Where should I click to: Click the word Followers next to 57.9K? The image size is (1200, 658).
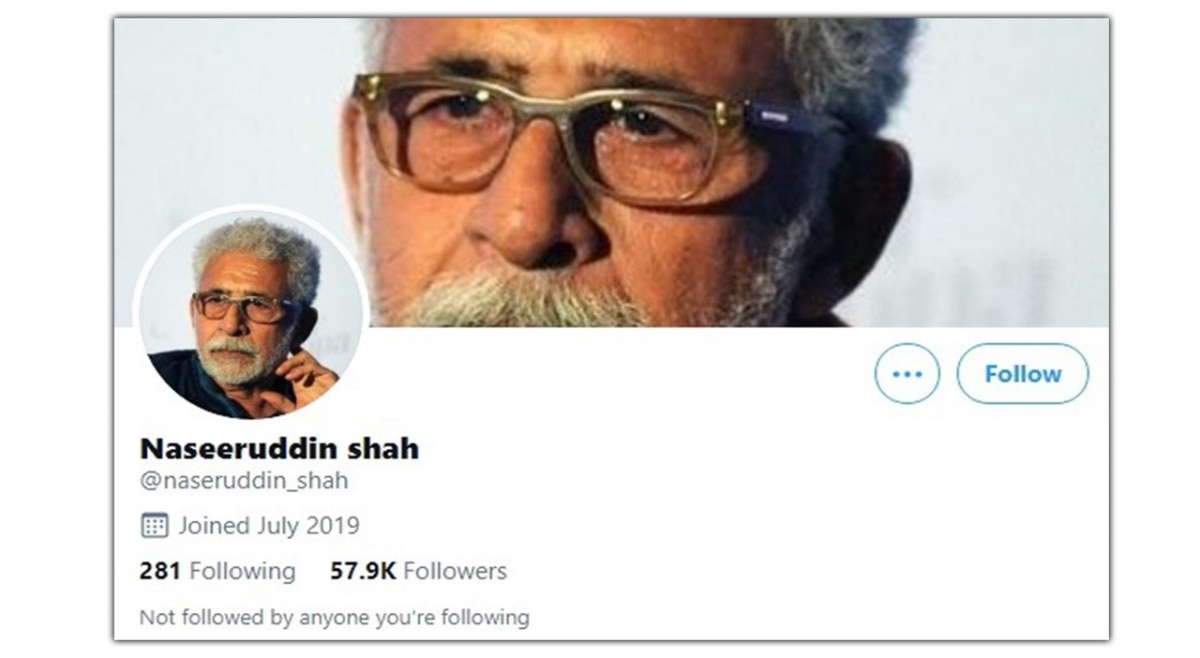pos(455,572)
